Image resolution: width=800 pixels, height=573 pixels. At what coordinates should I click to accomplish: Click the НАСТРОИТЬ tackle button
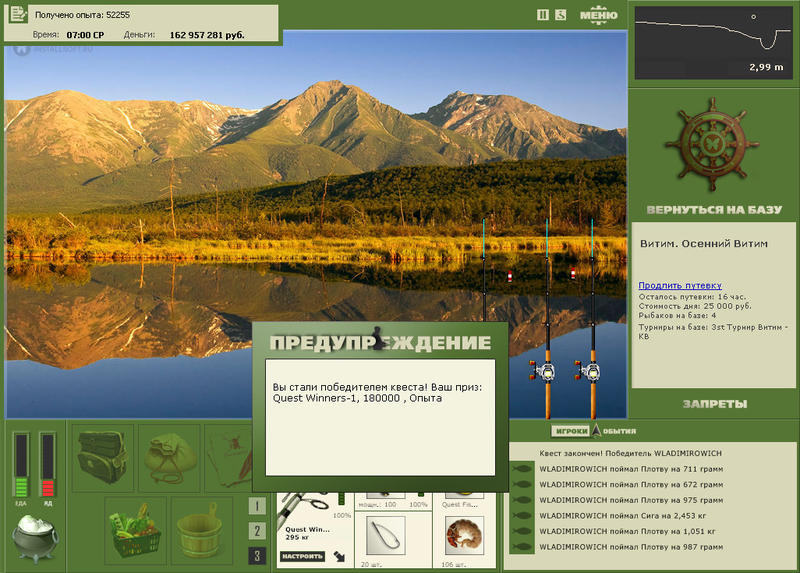302,556
